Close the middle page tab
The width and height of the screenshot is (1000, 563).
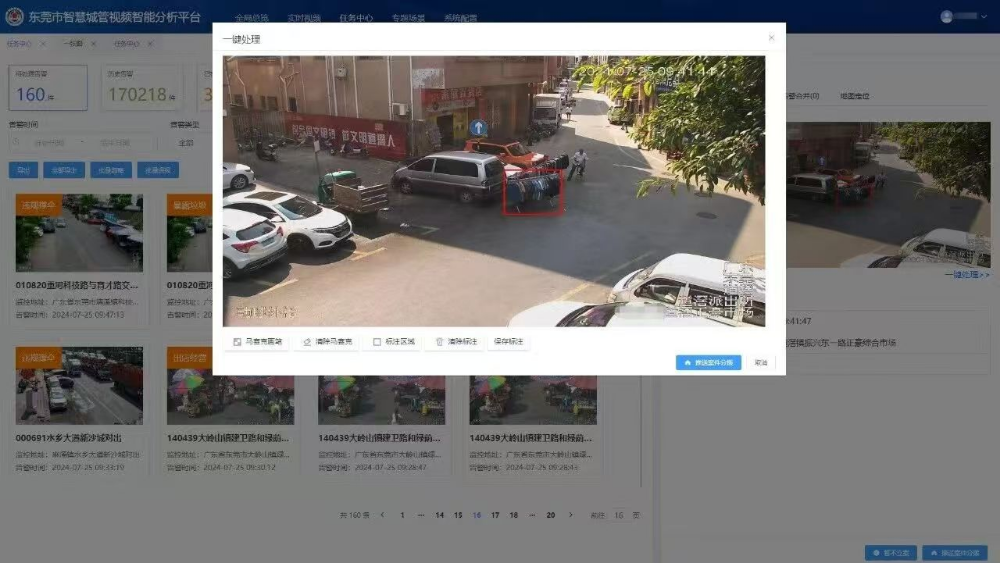[x=94, y=44]
